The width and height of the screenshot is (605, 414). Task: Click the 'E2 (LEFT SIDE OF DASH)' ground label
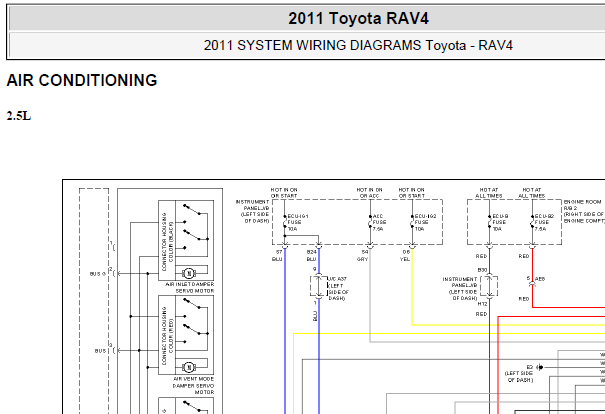pos(519,374)
